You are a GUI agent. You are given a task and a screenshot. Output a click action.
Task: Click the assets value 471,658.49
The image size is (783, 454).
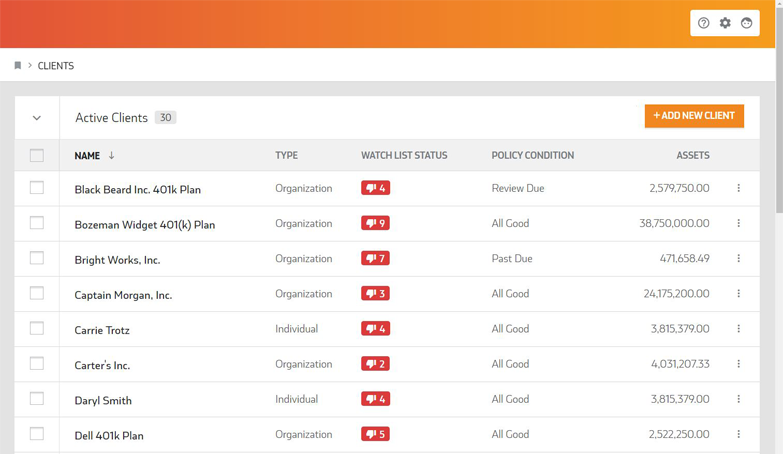(x=685, y=258)
